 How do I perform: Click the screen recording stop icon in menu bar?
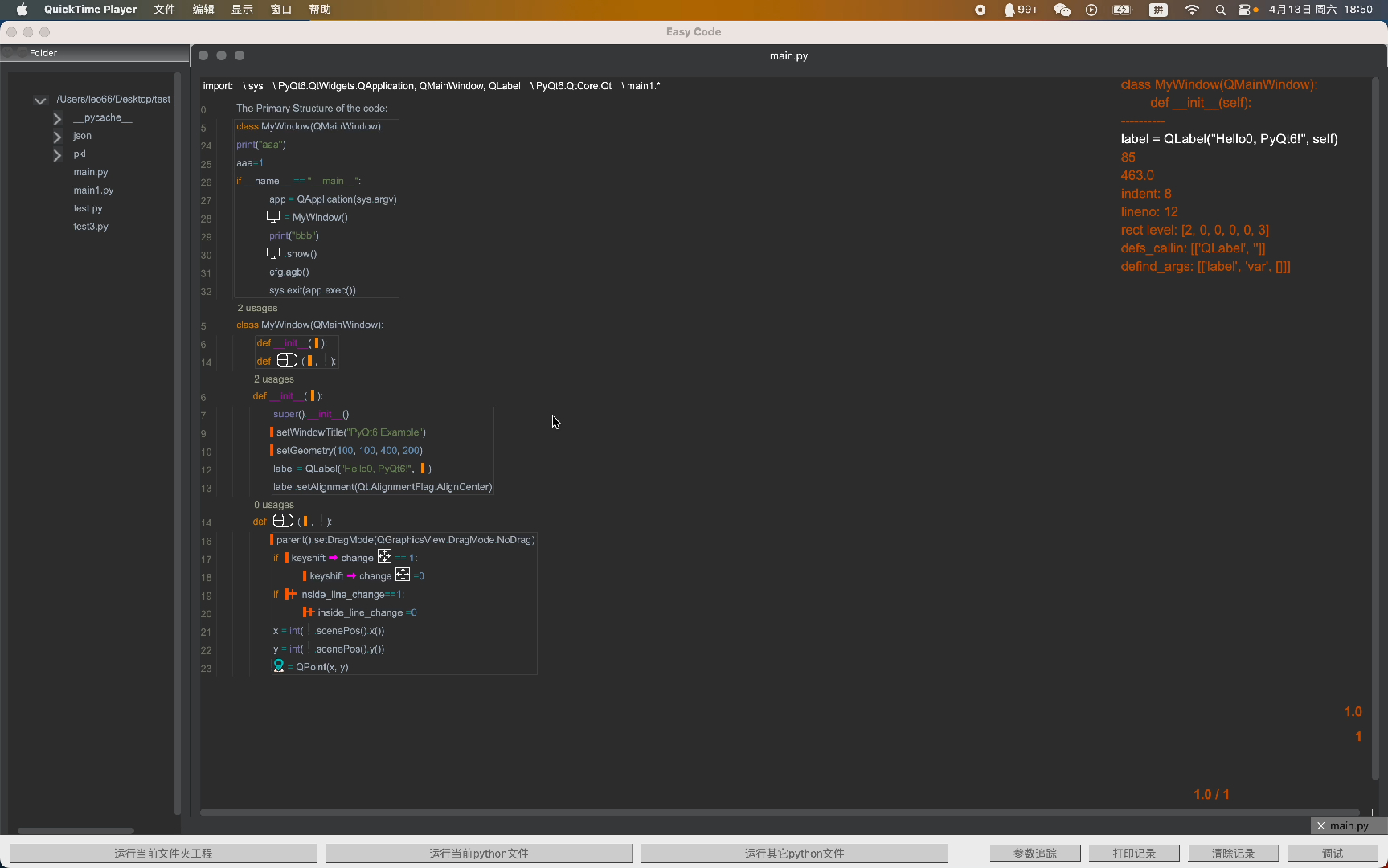(x=980, y=10)
